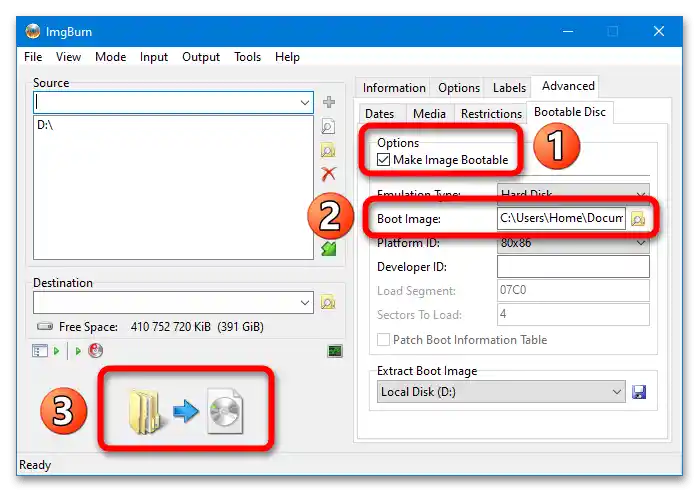The width and height of the screenshot is (699, 492).
Task: Click the browse for folder icon beside Source list
Action: [x=328, y=150]
